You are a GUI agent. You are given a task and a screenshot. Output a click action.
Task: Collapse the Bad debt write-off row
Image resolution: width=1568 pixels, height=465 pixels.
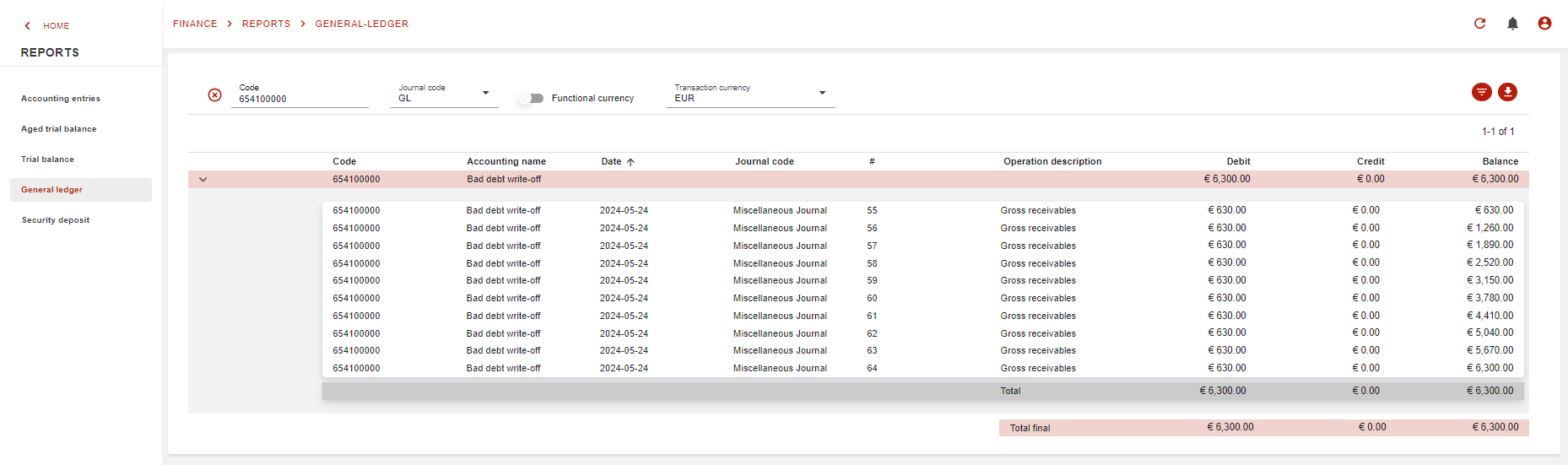(x=203, y=179)
